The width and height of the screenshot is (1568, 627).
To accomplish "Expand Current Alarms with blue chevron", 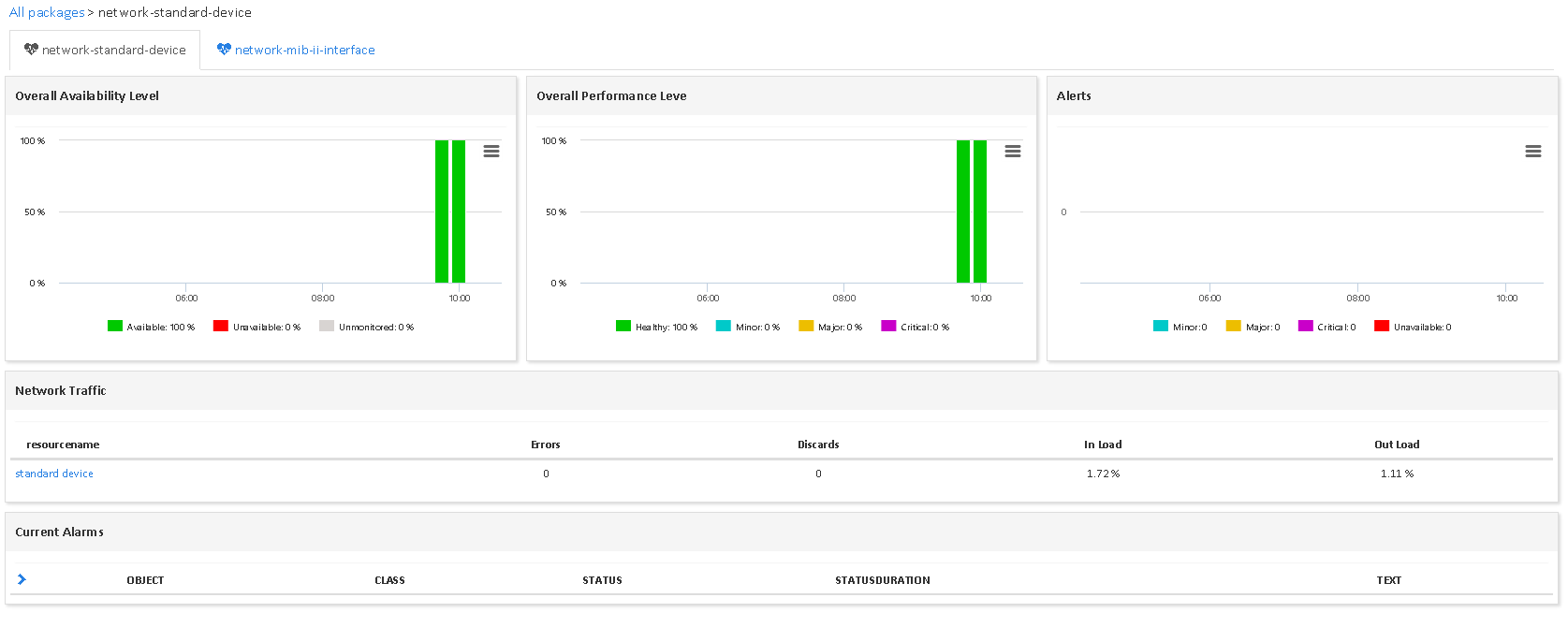I will click(x=22, y=579).
